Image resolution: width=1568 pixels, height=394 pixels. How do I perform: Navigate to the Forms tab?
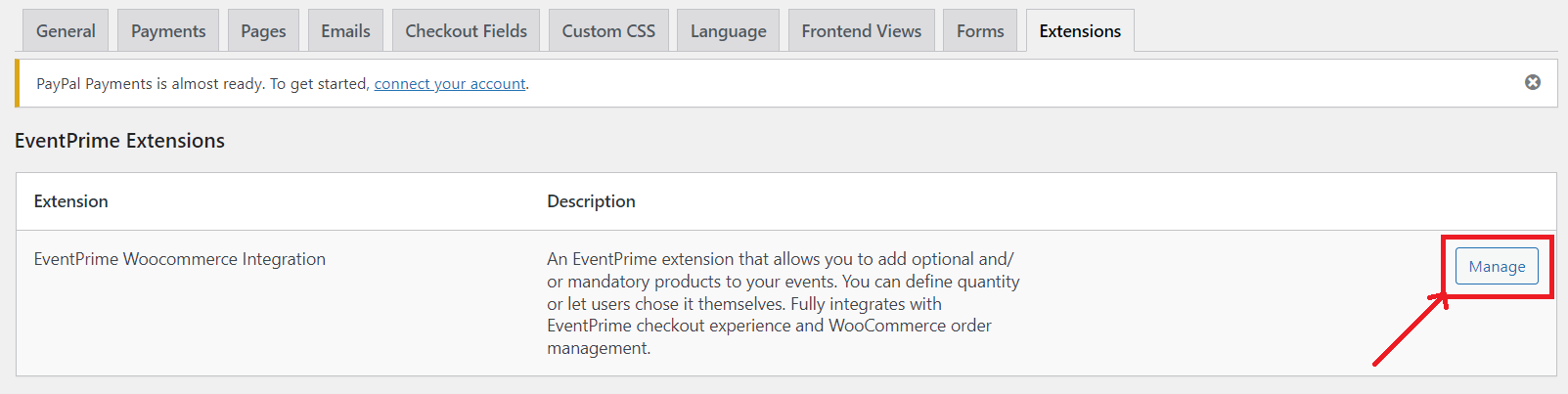click(x=980, y=31)
